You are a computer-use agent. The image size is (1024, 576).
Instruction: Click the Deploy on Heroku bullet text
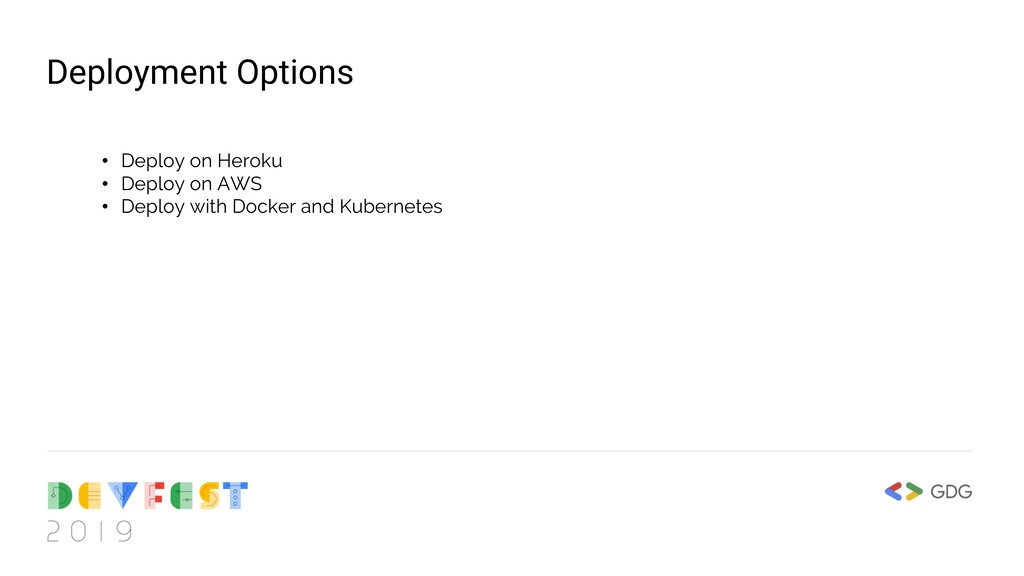[x=202, y=161]
